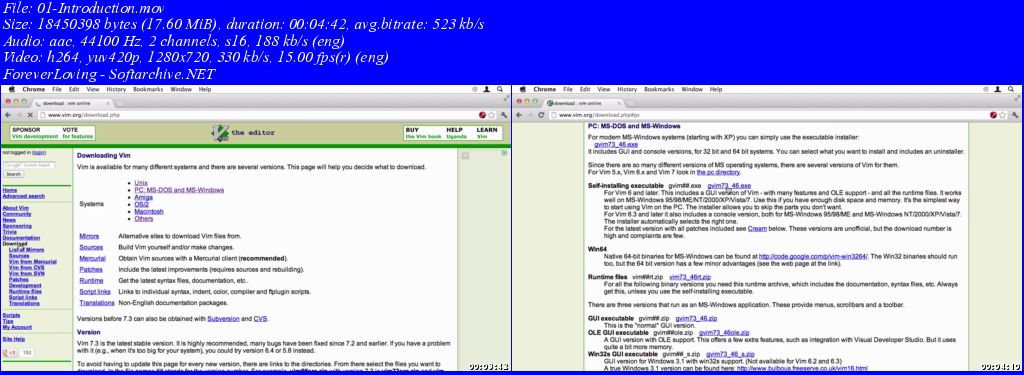Image resolution: width=1024 pixels, height=375 pixels.
Task: Click the back arrow in right Chrome window
Action: click(x=520, y=115)
